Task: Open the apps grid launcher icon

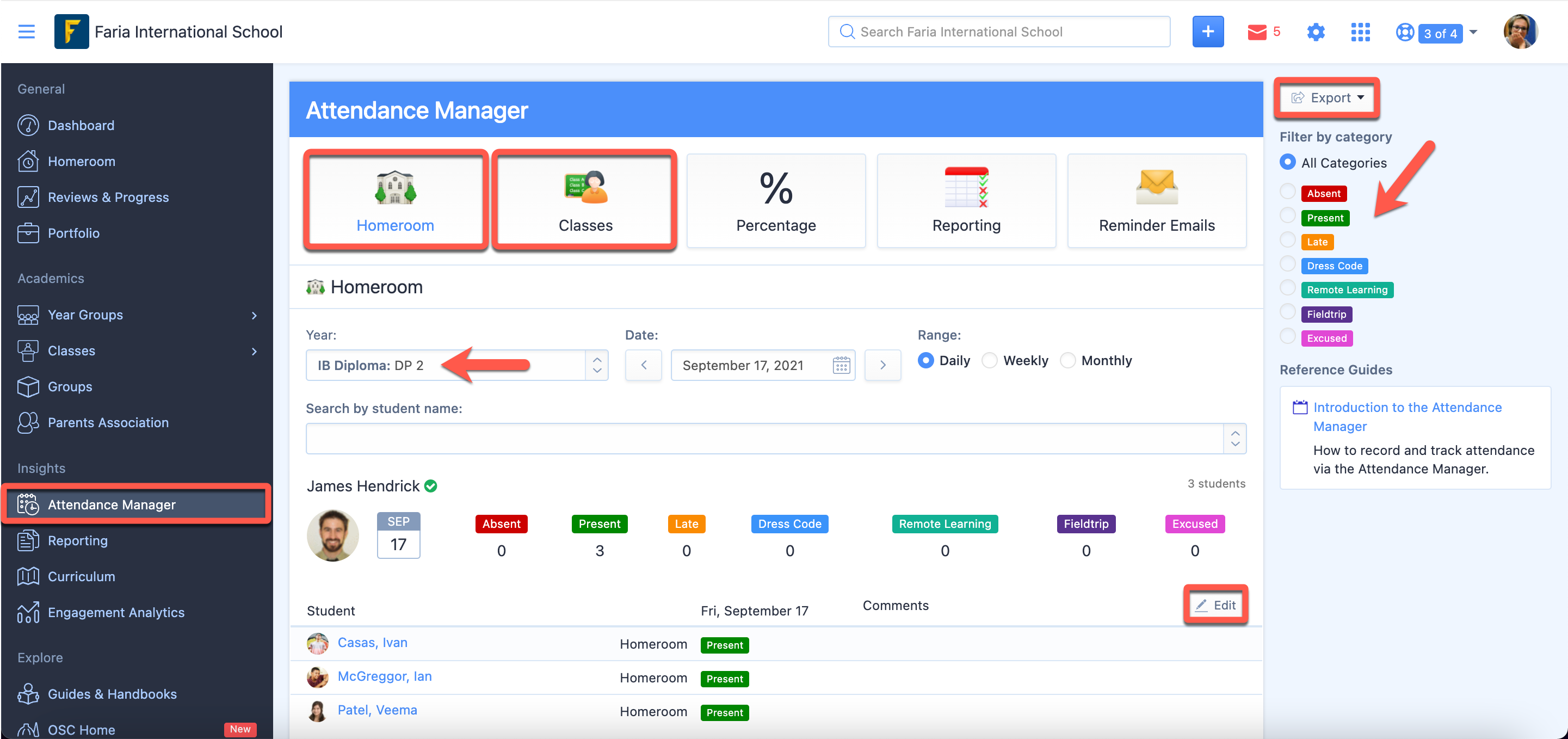Action: [x=1360, y=32]
